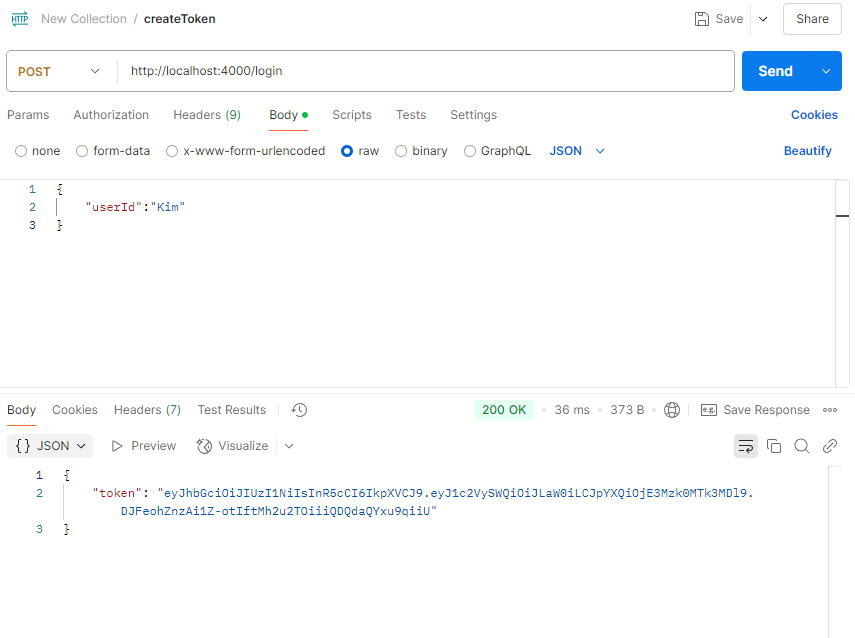Select x-www-form-urlencoded body type
This screenshot has height=638, width=855.
[172, 151]
